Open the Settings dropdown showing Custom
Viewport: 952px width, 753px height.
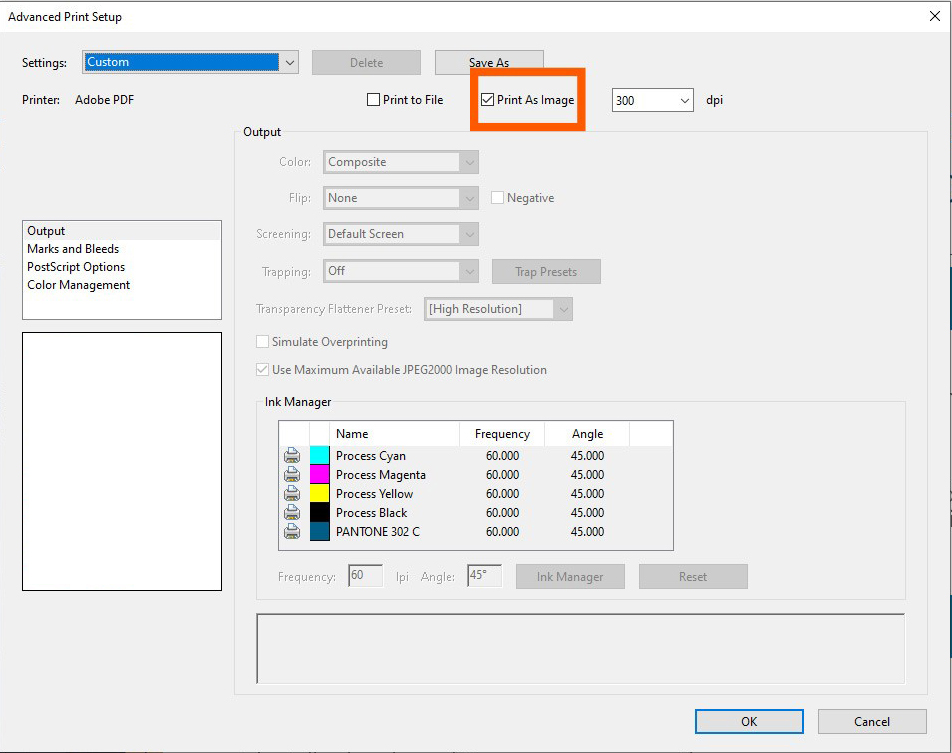(190, 62)
